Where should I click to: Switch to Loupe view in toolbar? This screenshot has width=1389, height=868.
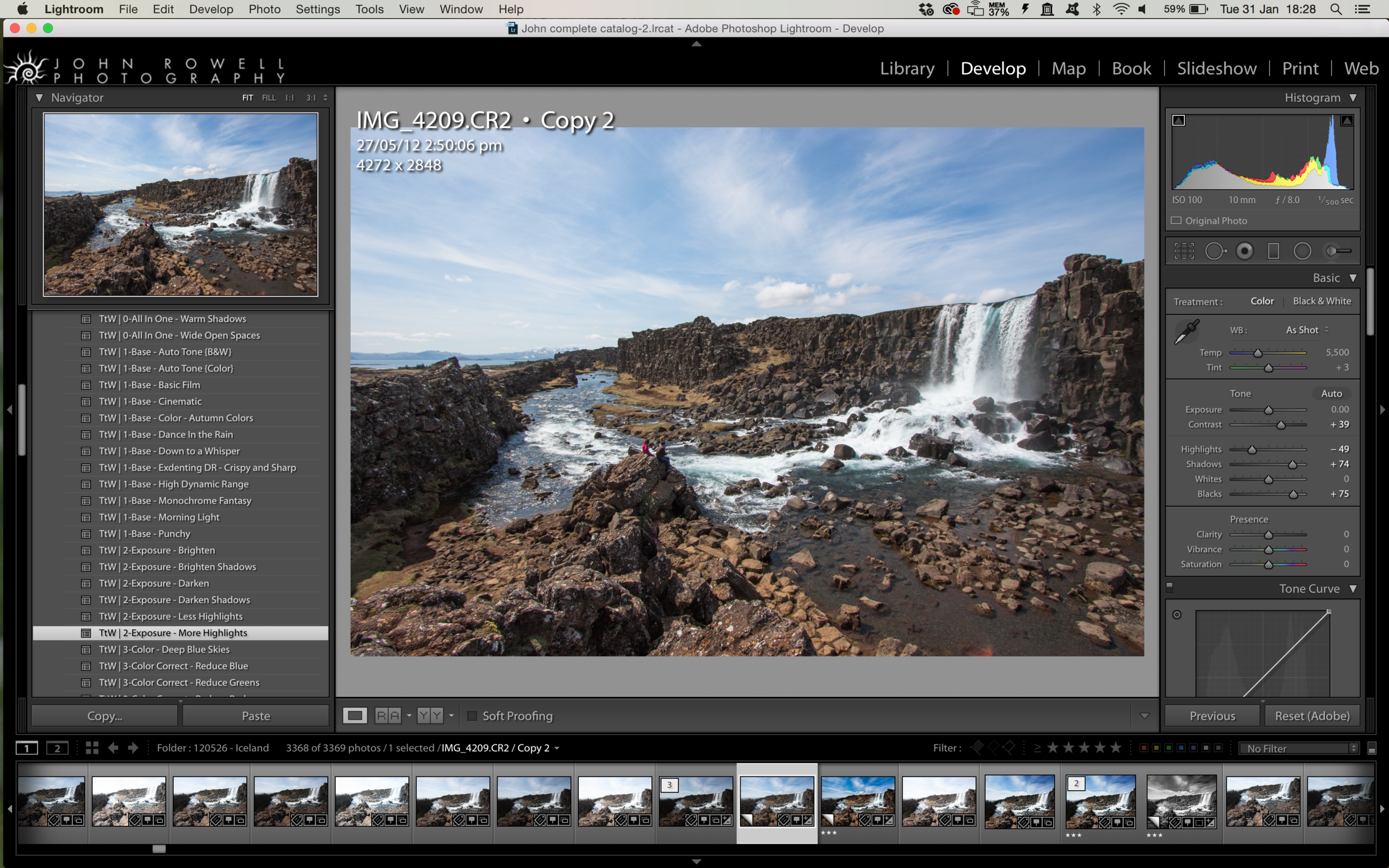[355, 715]
